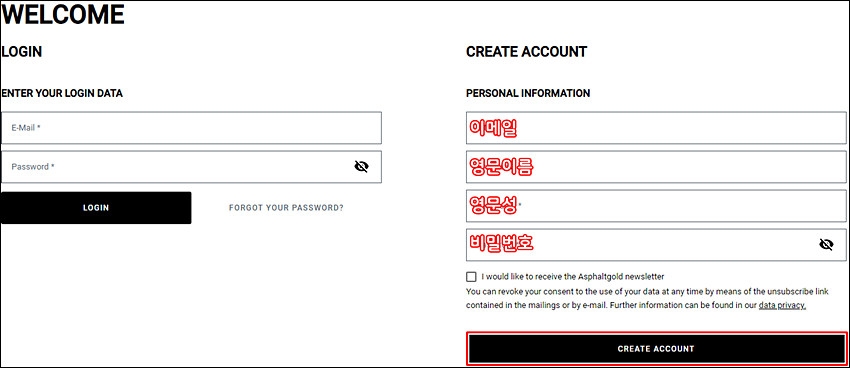850x368 pixels.
Task: Click the black LOGIN button
Action: (x=96, y=208)
